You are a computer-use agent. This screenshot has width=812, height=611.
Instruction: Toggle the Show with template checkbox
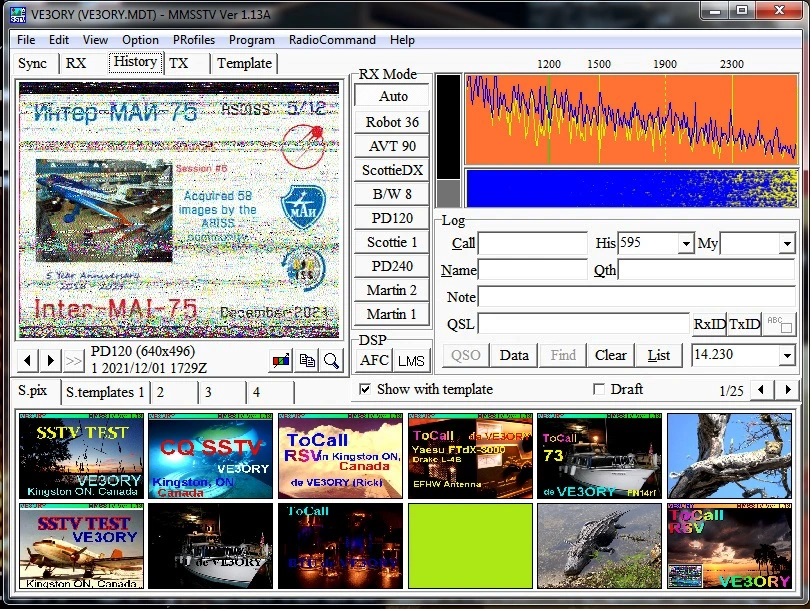click(x=365, y=389)
